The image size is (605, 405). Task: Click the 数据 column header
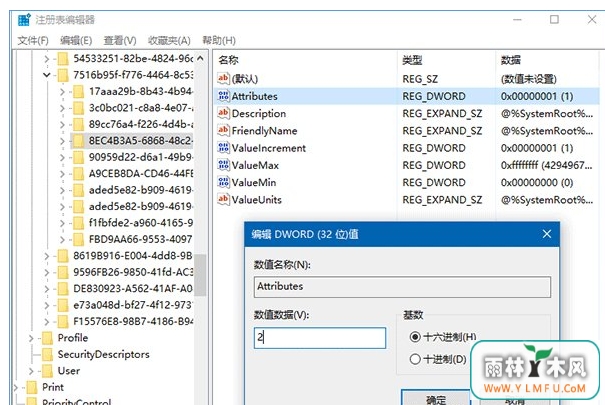[510, 60]
